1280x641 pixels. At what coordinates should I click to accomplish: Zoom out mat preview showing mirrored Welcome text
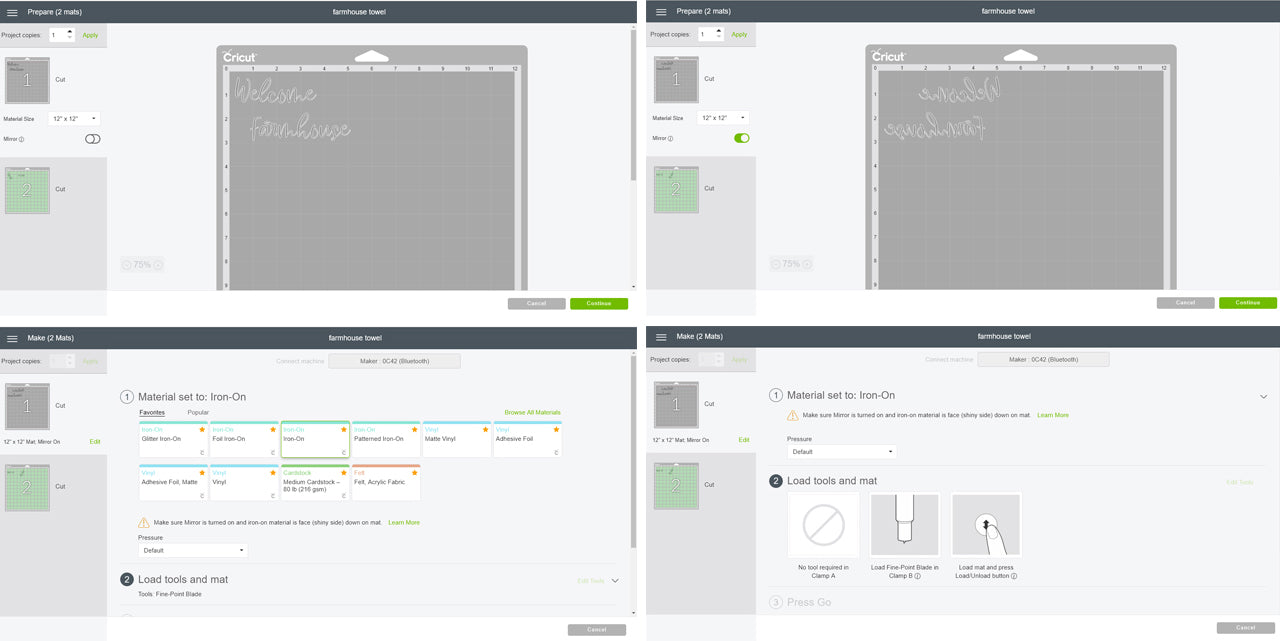point(776,264)
